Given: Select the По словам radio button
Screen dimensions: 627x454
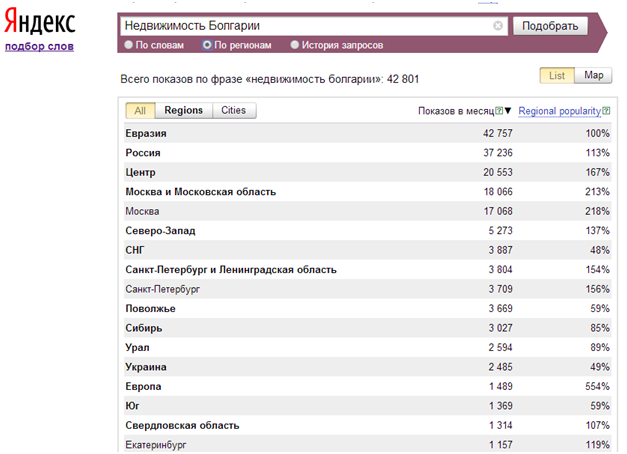Looking at the screenshot, I should [128, 45].
